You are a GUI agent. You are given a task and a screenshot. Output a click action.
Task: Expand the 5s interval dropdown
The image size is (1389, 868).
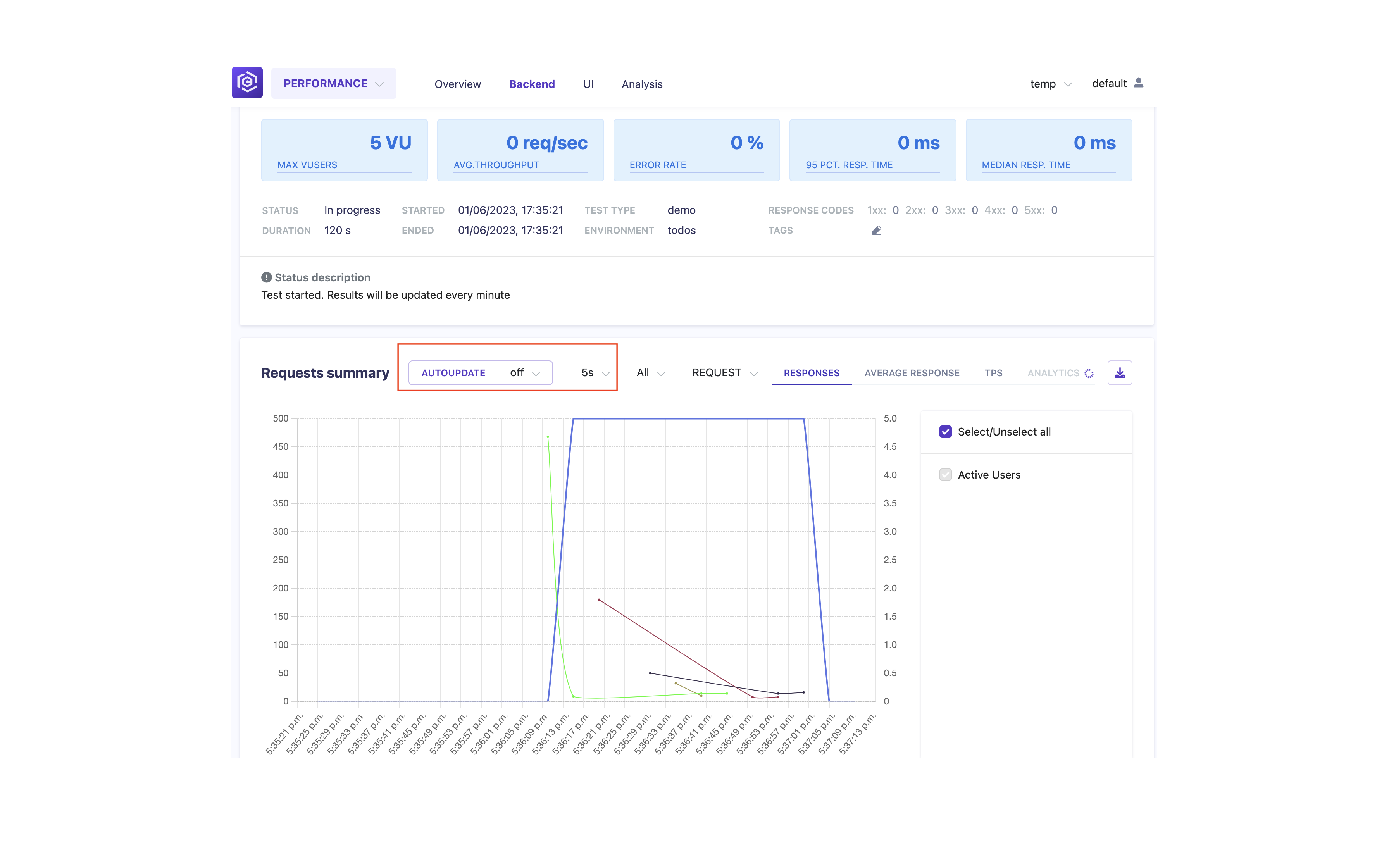click(x=595, y=372)
